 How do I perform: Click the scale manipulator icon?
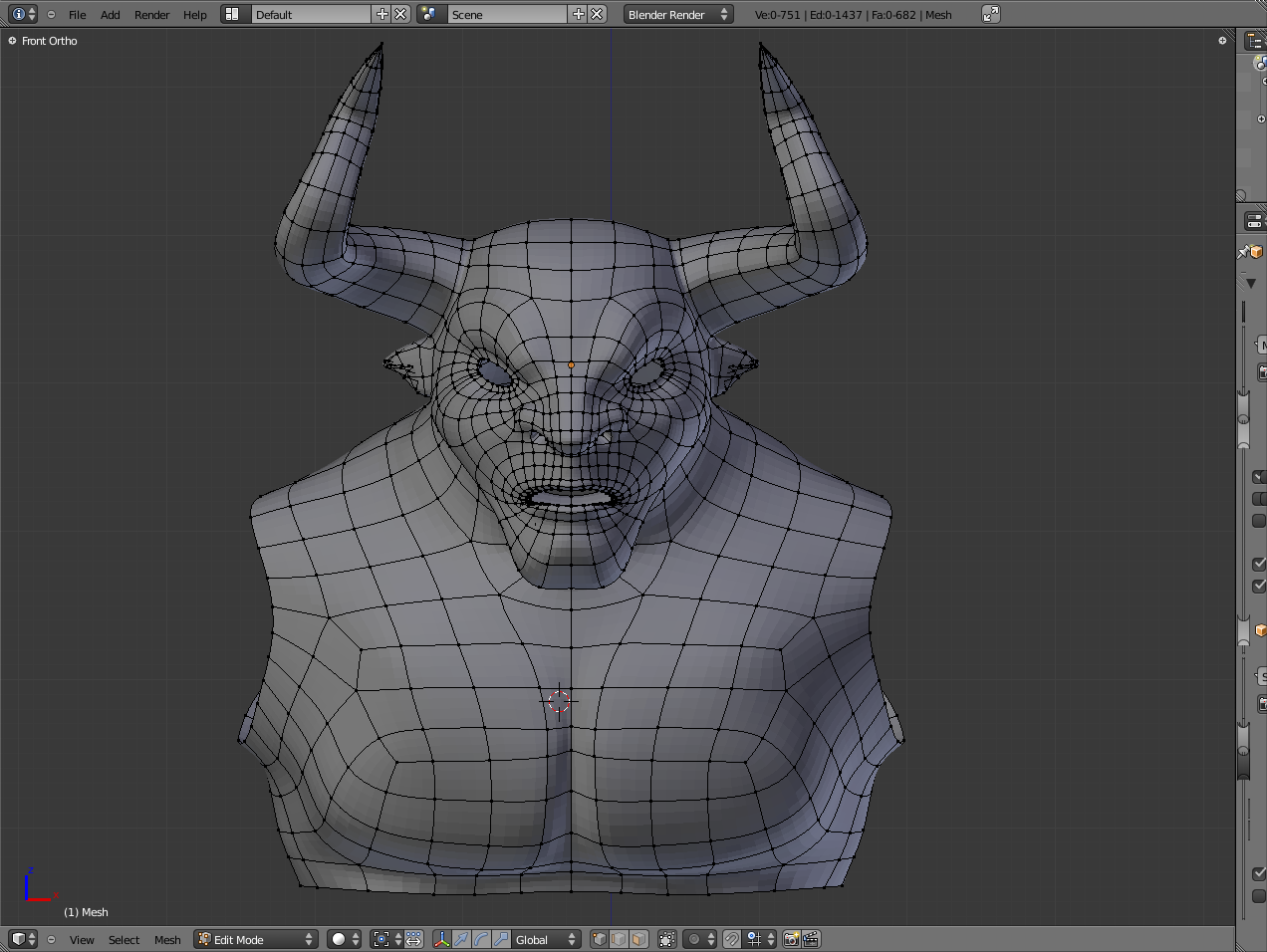501,939
